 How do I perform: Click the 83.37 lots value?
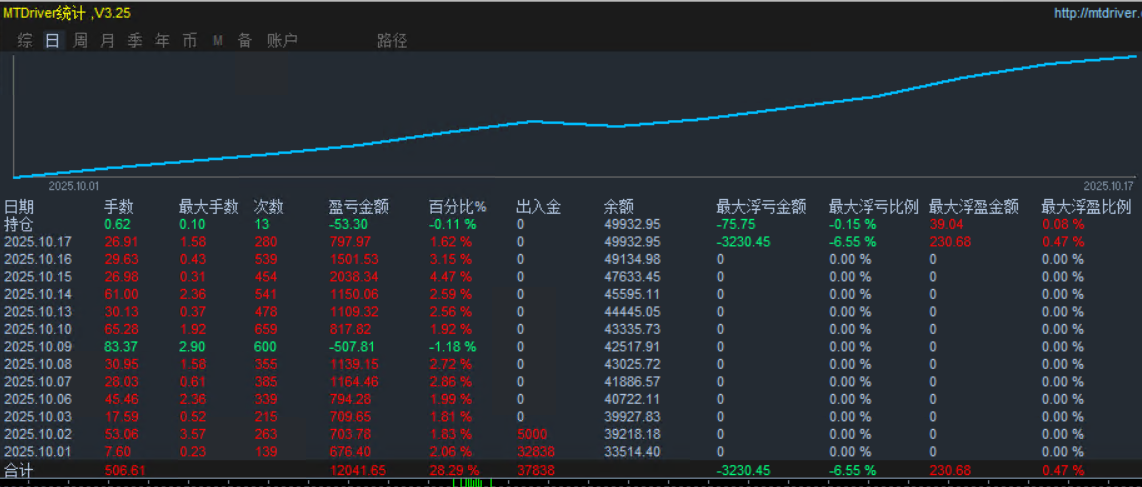pyautogui.click(x=122, y=347)
